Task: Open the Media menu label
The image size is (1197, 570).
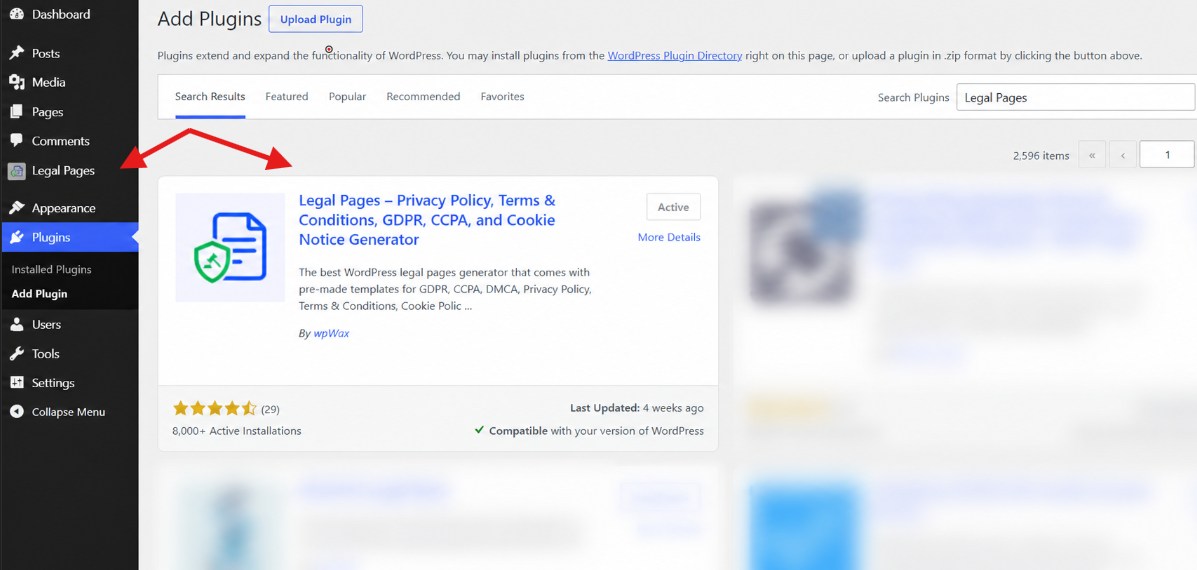Action: click(x=49, y=82)
